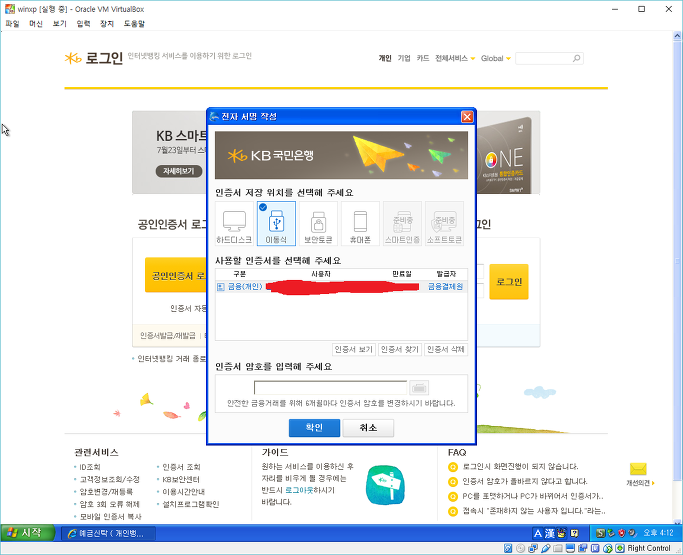
Task: Click 예금신탁 IE taskbar window button
Action: pos(108,533)
